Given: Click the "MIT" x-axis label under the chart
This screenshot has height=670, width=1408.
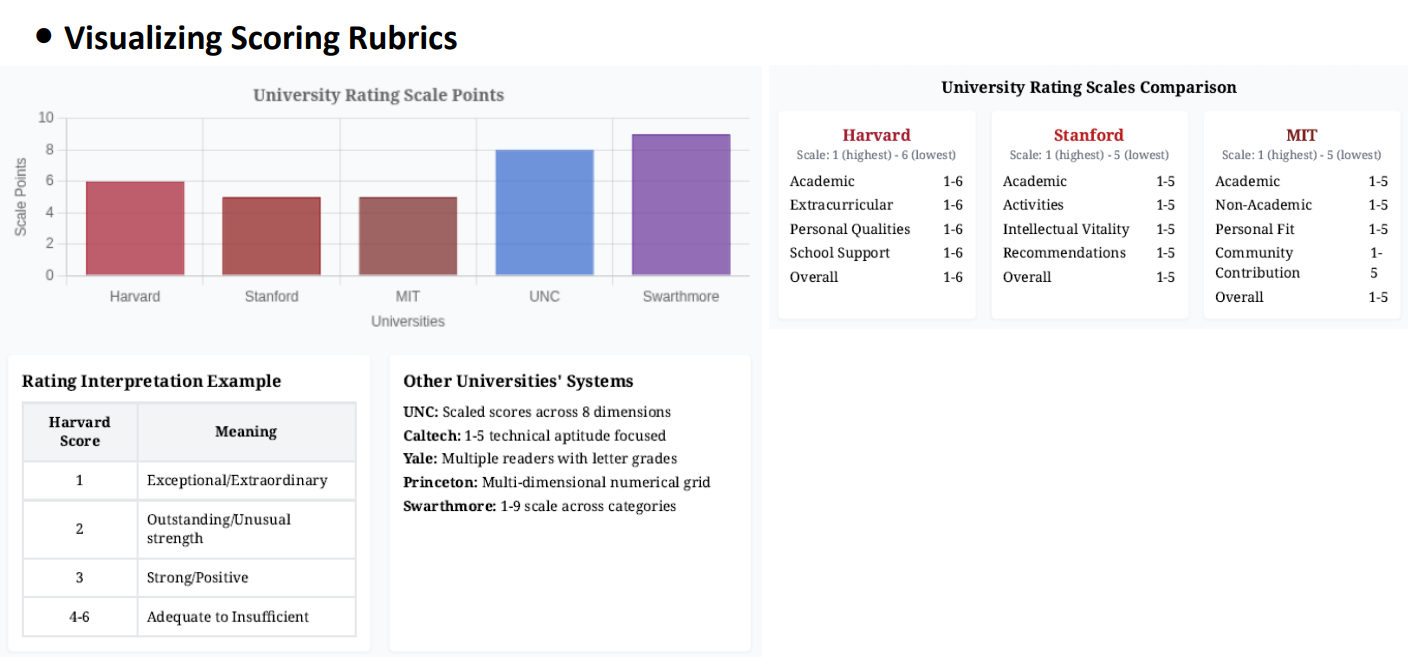Looking at the screenshot, I should 408,296.
